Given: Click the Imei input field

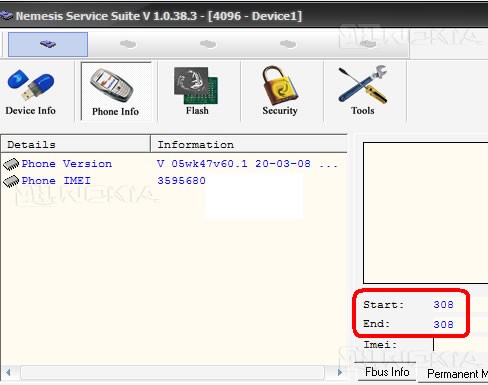Looking at the screenshot, I should coord(460,345).
